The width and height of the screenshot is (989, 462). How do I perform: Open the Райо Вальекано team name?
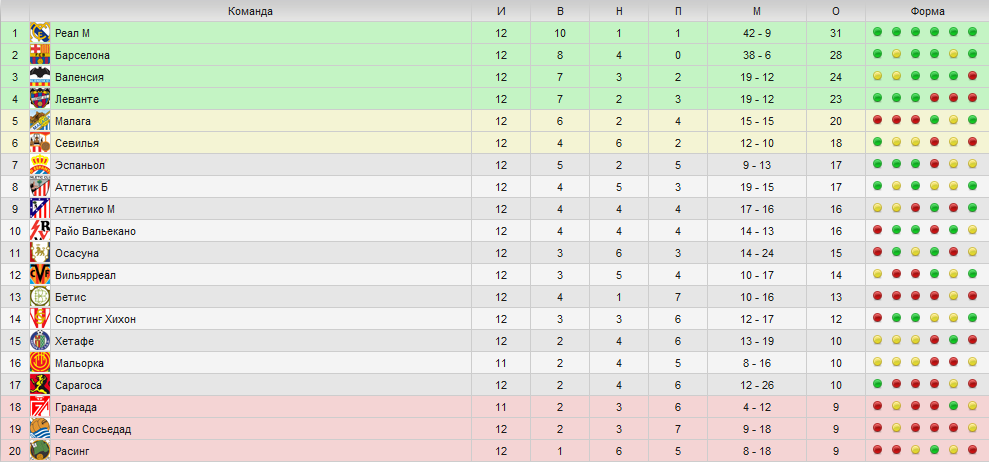pyautogui.click(x=95, y=231)
